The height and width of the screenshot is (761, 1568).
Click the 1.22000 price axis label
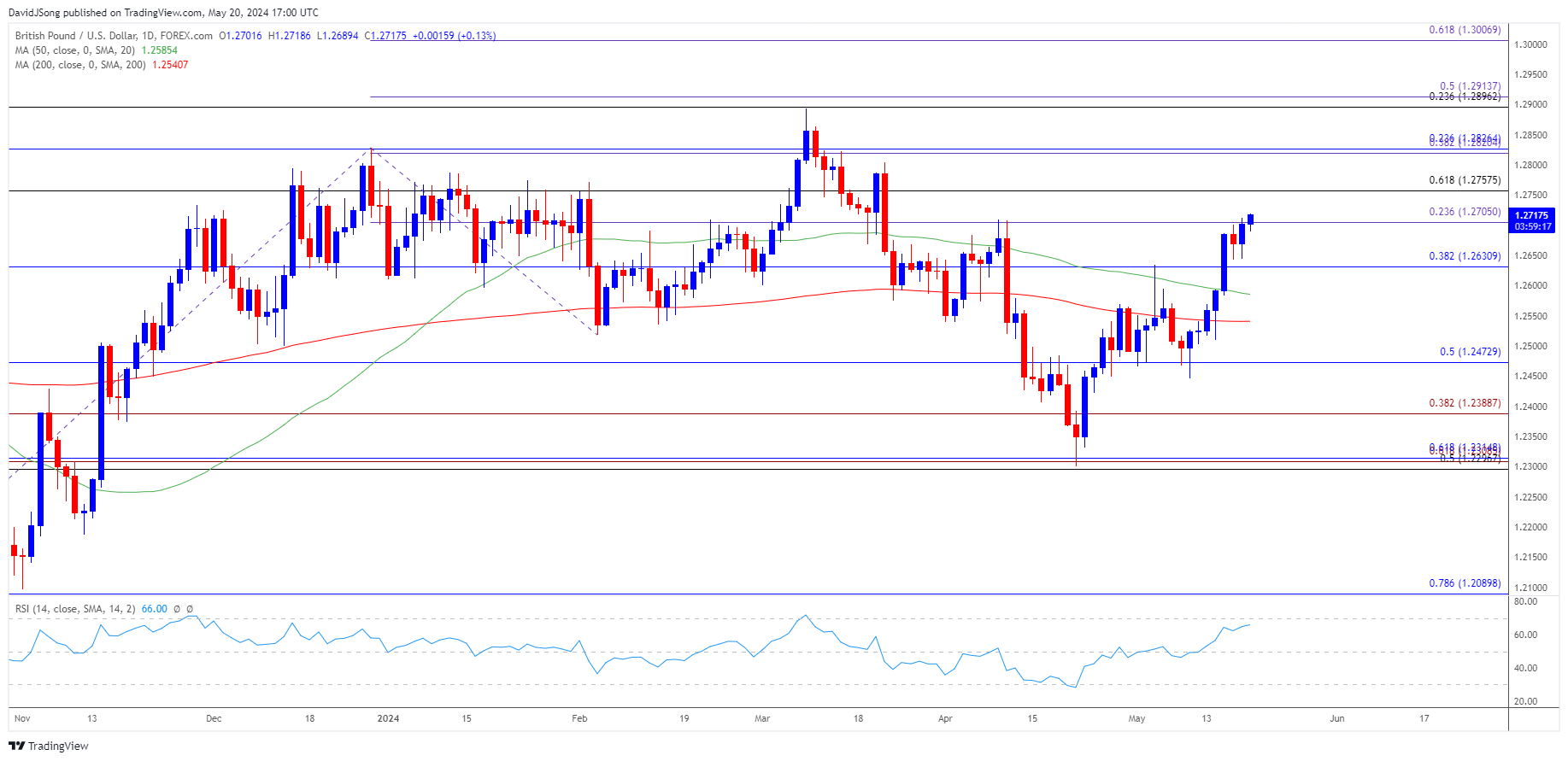pyautogui.click(x=1530, y=528)
